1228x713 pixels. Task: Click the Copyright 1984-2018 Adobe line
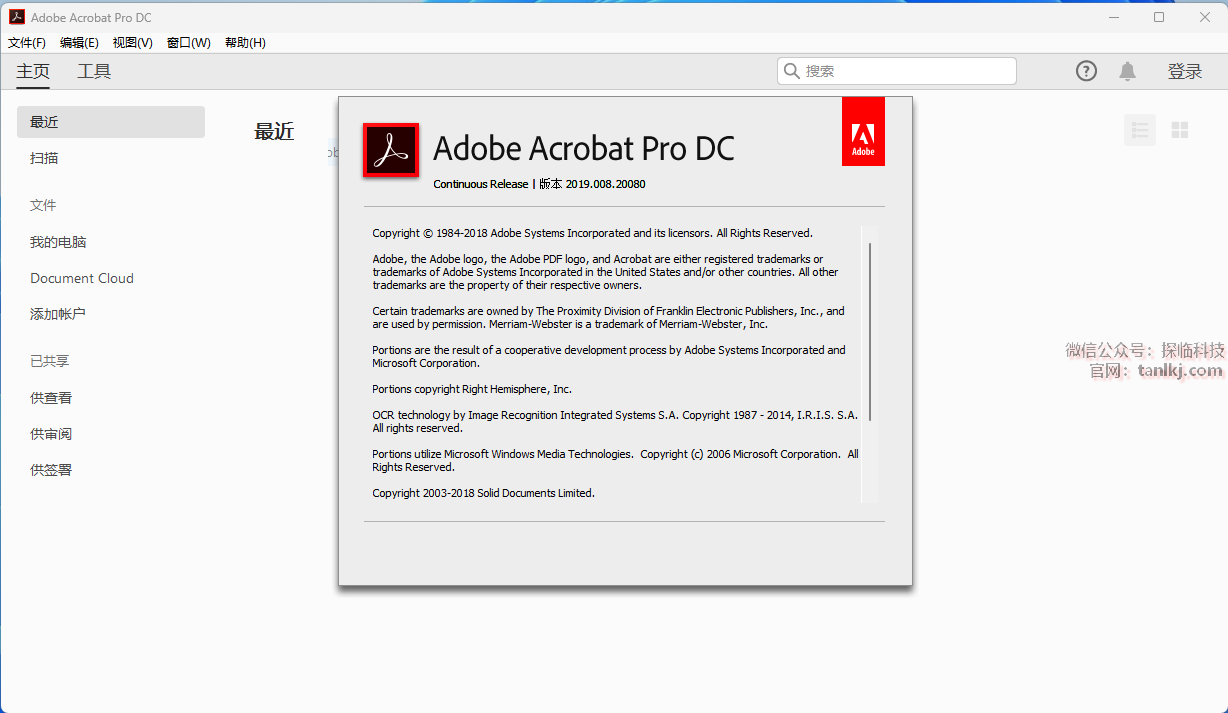pos(592,233)
